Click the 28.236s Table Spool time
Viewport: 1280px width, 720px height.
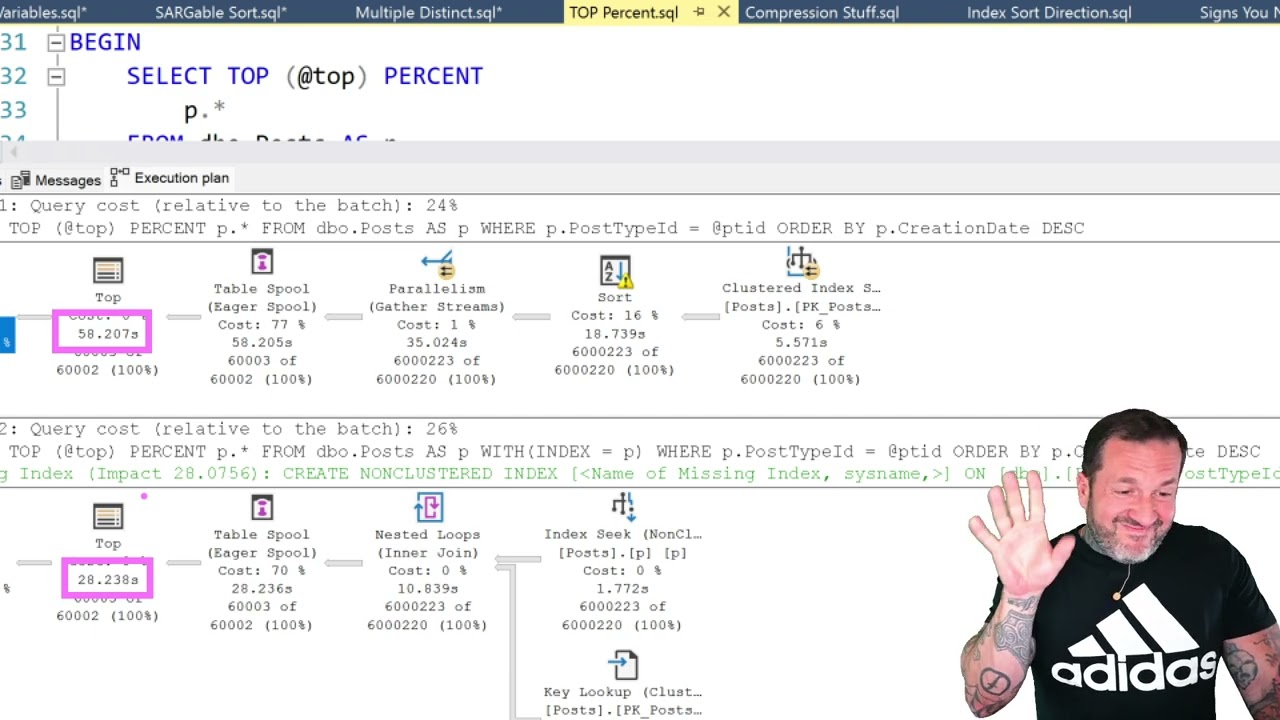click(x=262, y=589)
